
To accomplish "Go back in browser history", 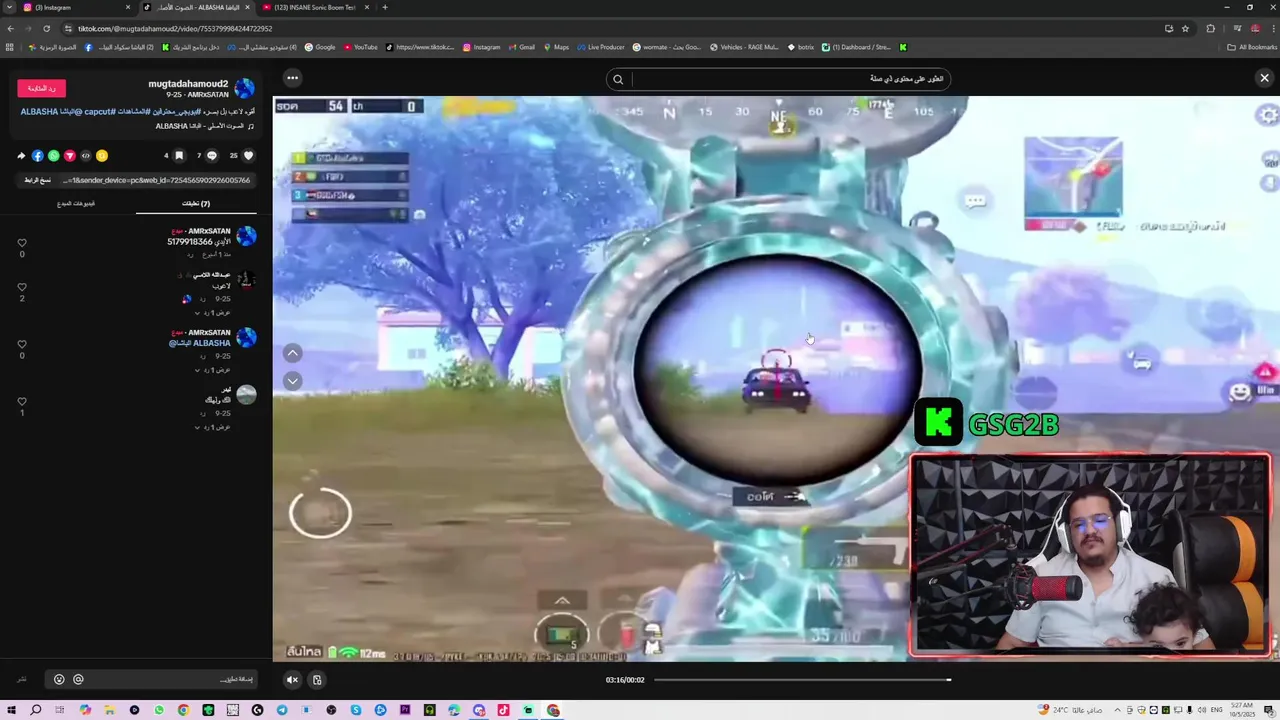I will point(10,29).
